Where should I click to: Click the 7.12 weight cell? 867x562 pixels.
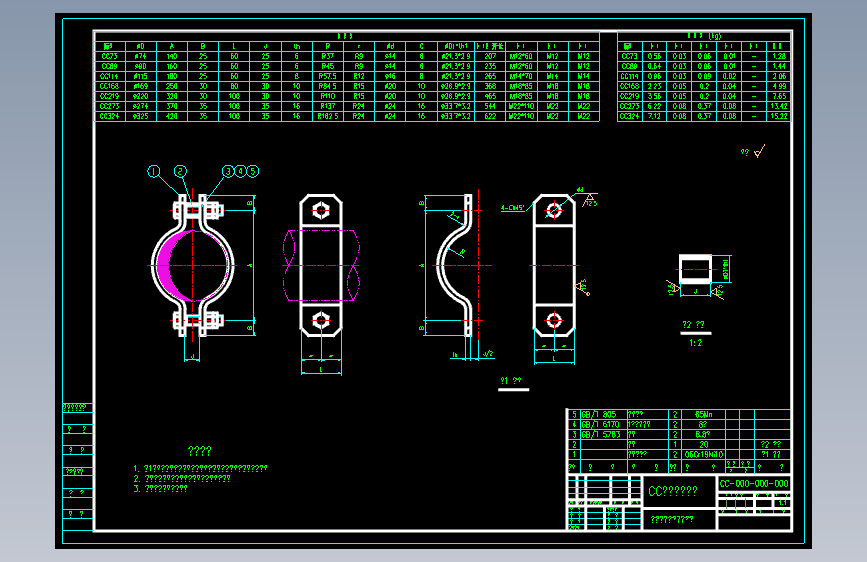[654, 116]
